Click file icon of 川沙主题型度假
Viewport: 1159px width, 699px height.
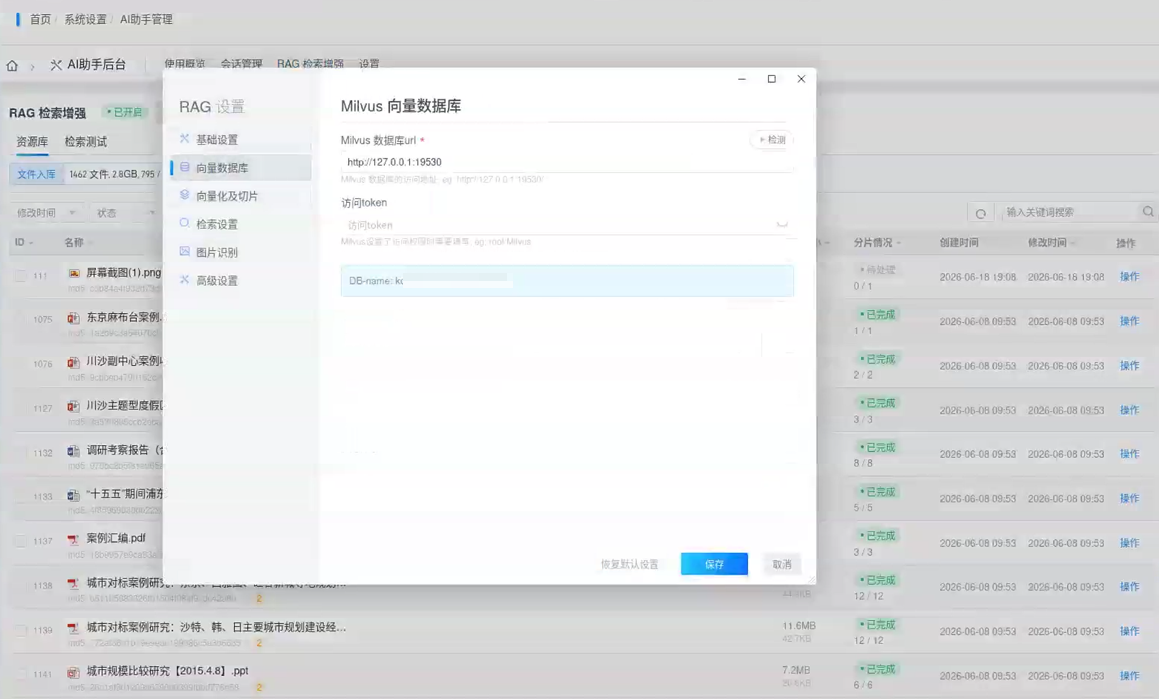click(73, 406)
